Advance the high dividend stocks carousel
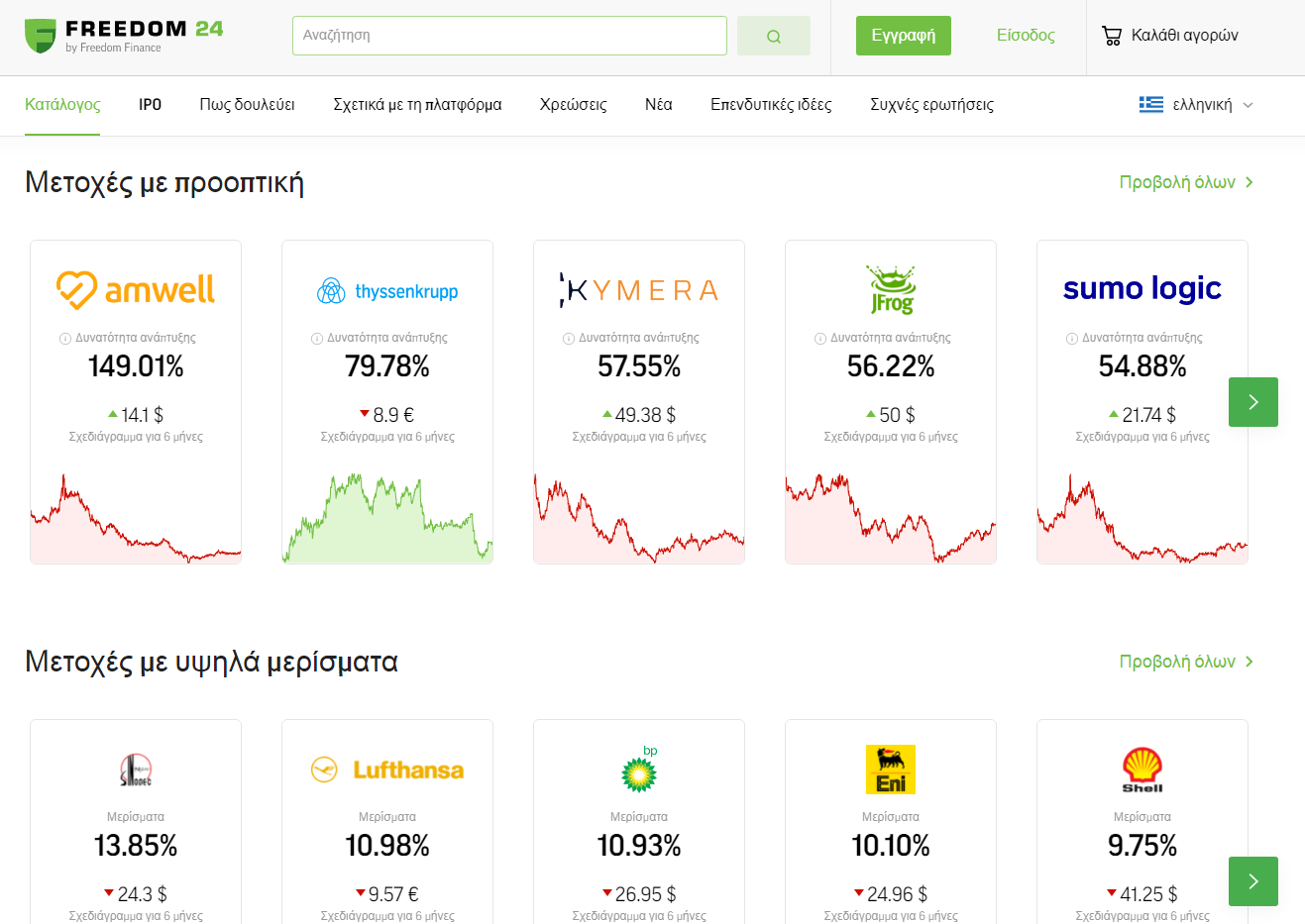Screen dimensions: 1305x924 [x=1253, y=881]
